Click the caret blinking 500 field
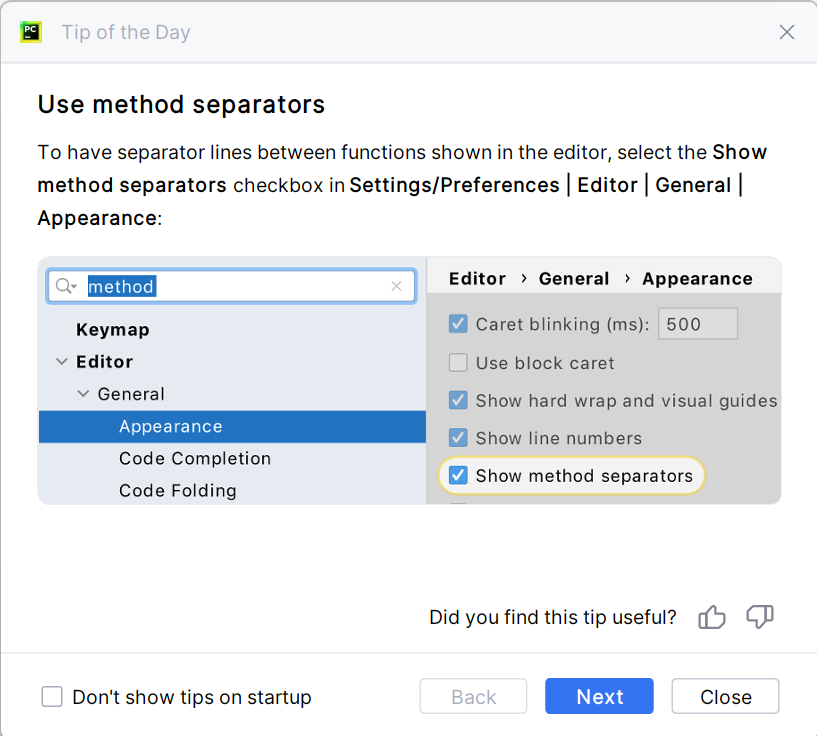This screenshot has width=817, height=736. click(x=697, y=324)
